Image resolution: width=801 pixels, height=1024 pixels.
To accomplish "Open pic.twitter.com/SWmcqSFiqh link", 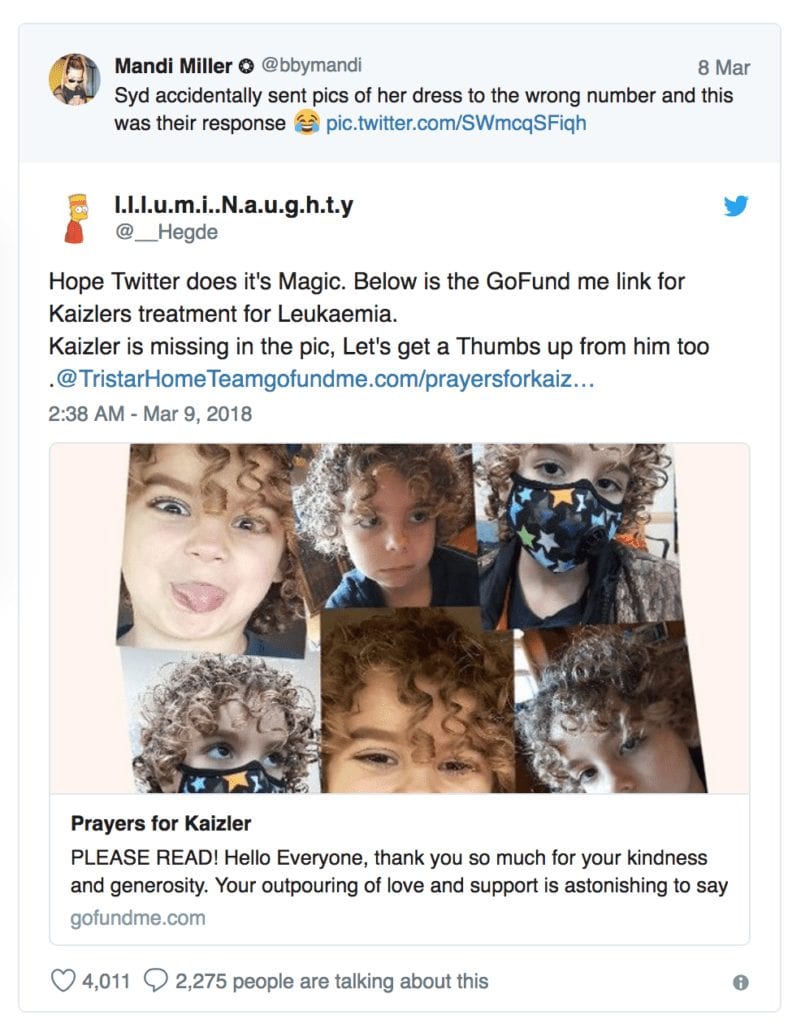I will click(456, 123).
